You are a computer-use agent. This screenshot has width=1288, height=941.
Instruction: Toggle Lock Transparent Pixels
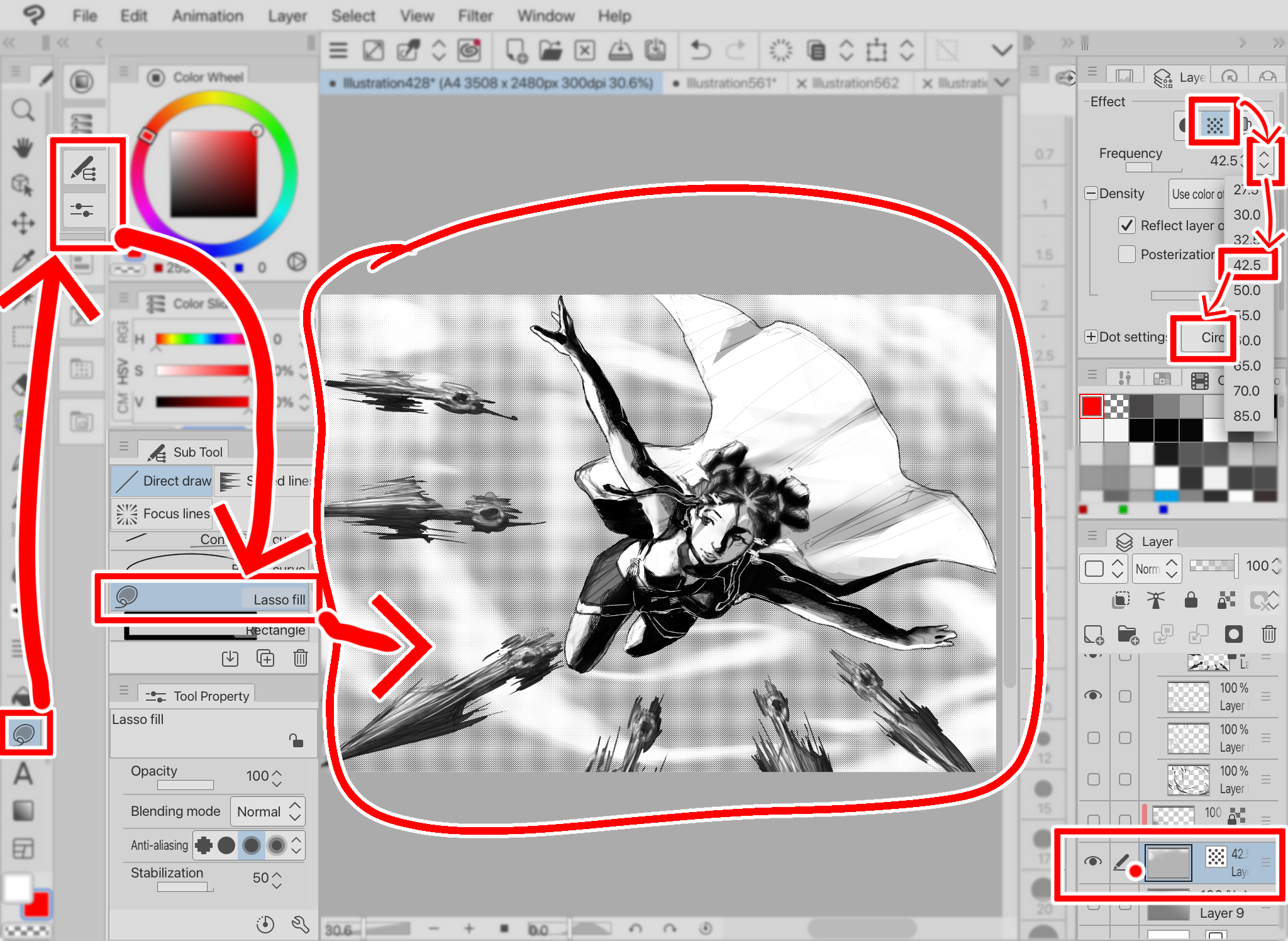coord(1226,600)
